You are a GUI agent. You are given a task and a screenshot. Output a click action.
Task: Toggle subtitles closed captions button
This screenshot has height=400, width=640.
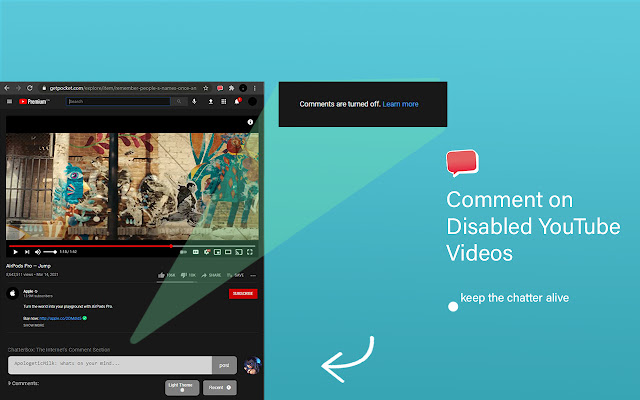coord(196,252)
